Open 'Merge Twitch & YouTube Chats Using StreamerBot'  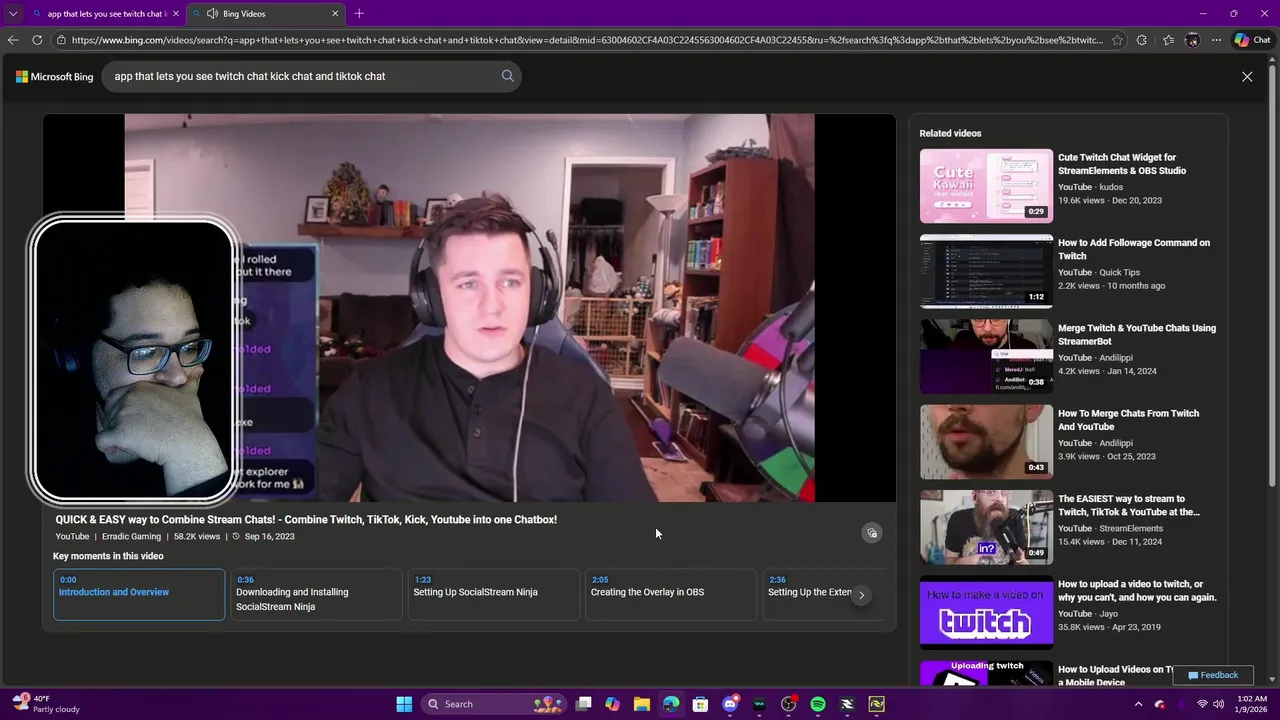[1137, 335]
